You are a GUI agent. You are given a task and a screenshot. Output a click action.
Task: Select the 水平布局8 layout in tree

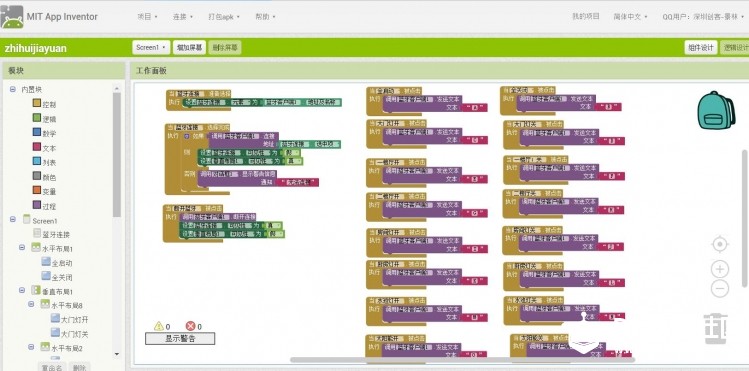point(61,305)
